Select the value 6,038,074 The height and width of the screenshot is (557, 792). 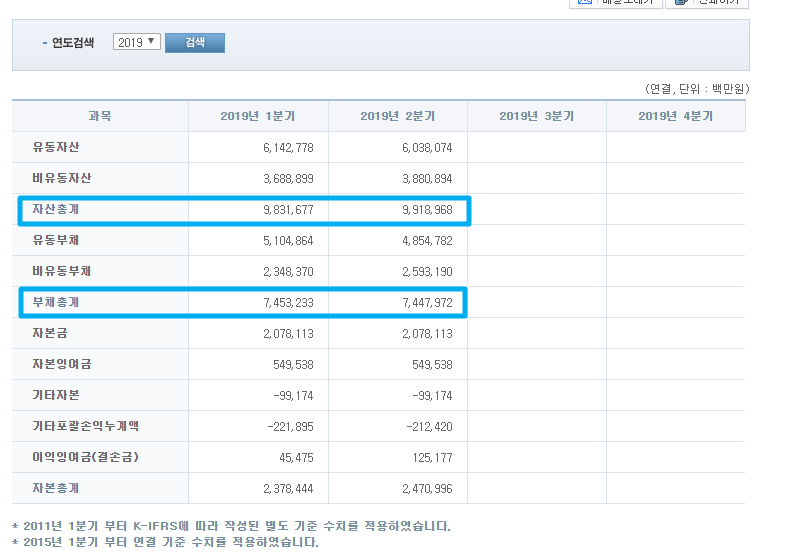(x=427, y=148)
